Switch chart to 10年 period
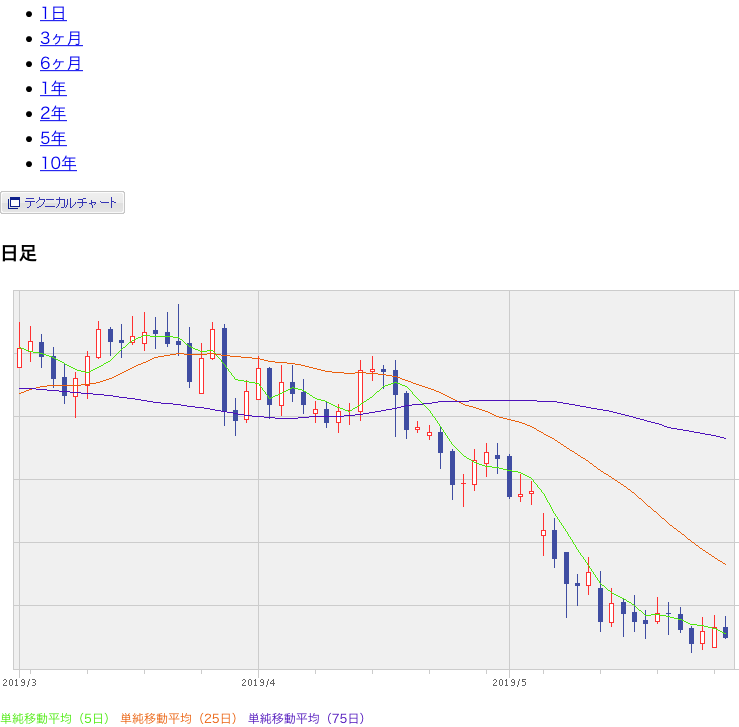 (58, 163)
